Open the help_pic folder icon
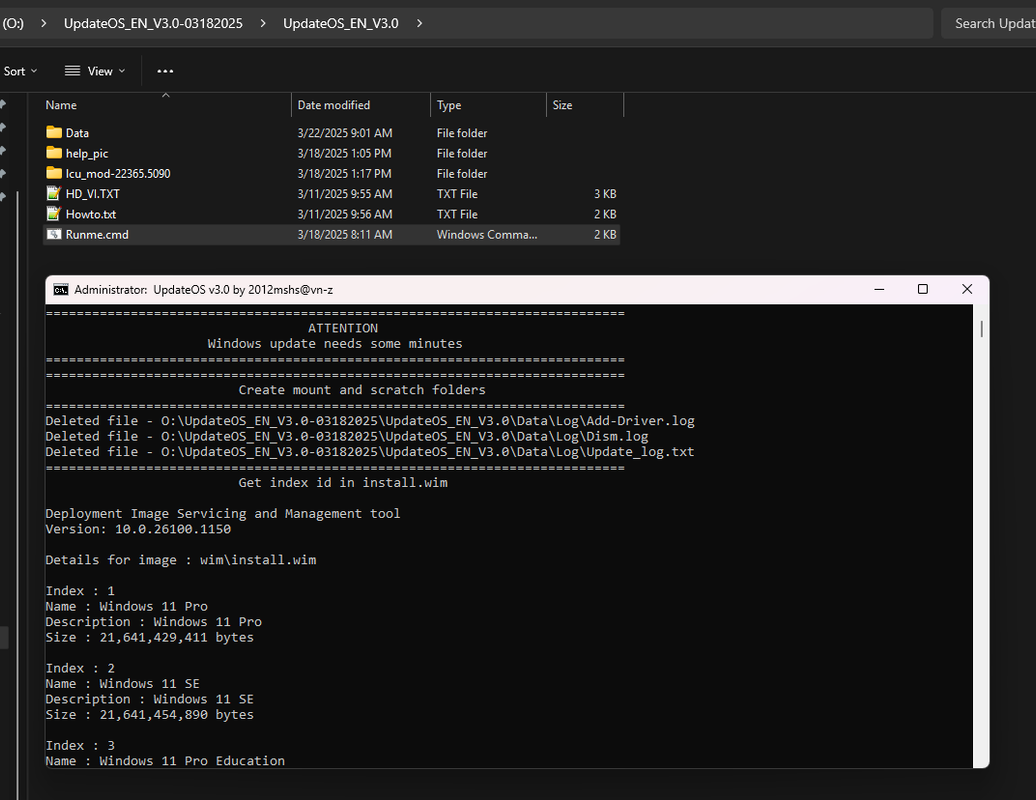This screenshot has width=1036, height=800. tap(54, 153)
